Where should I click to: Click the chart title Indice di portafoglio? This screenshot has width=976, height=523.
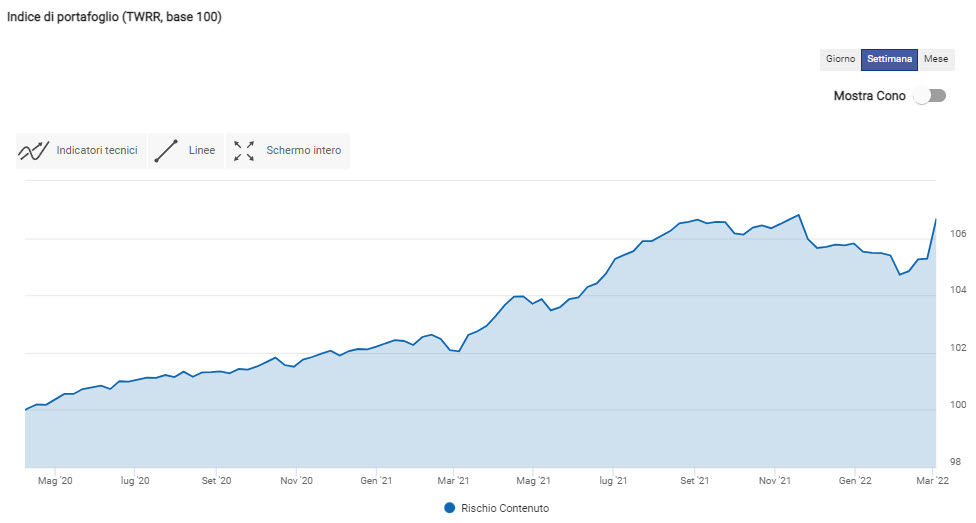tap(115, 17)
